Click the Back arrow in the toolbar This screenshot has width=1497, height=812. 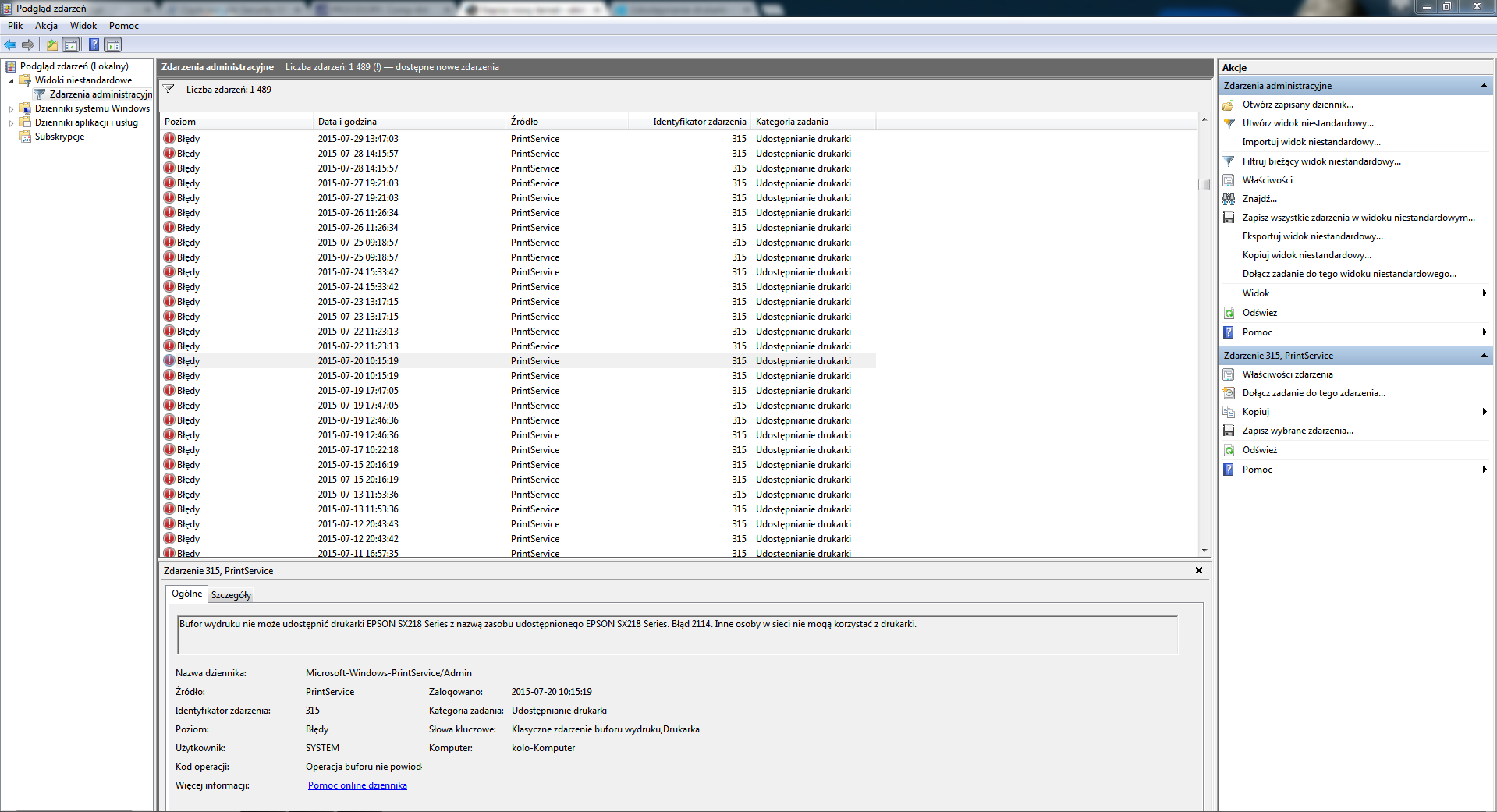pos(10,44)
